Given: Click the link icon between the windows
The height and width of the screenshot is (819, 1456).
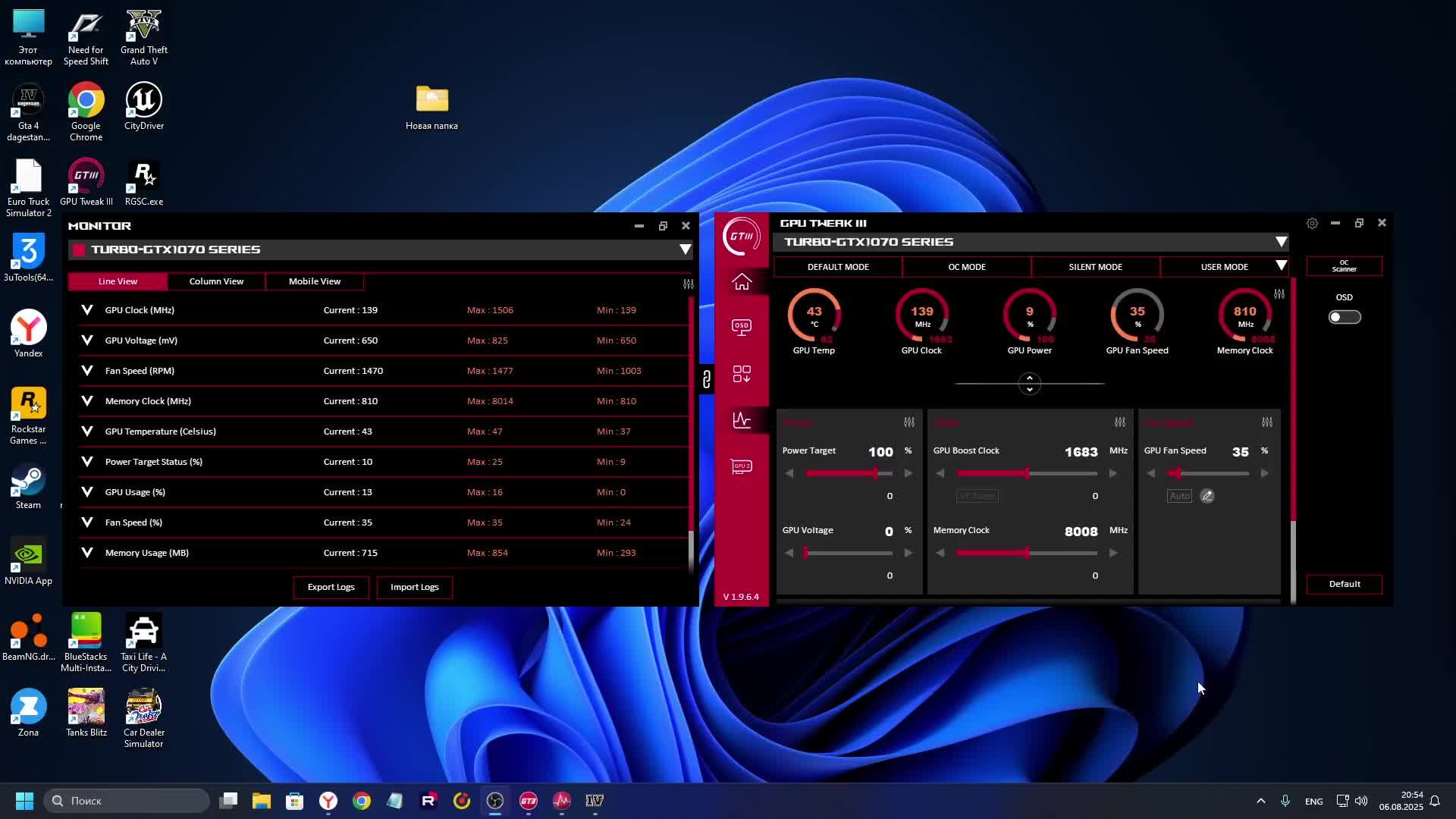Looking at the screenshot, I should pos(706,379).
